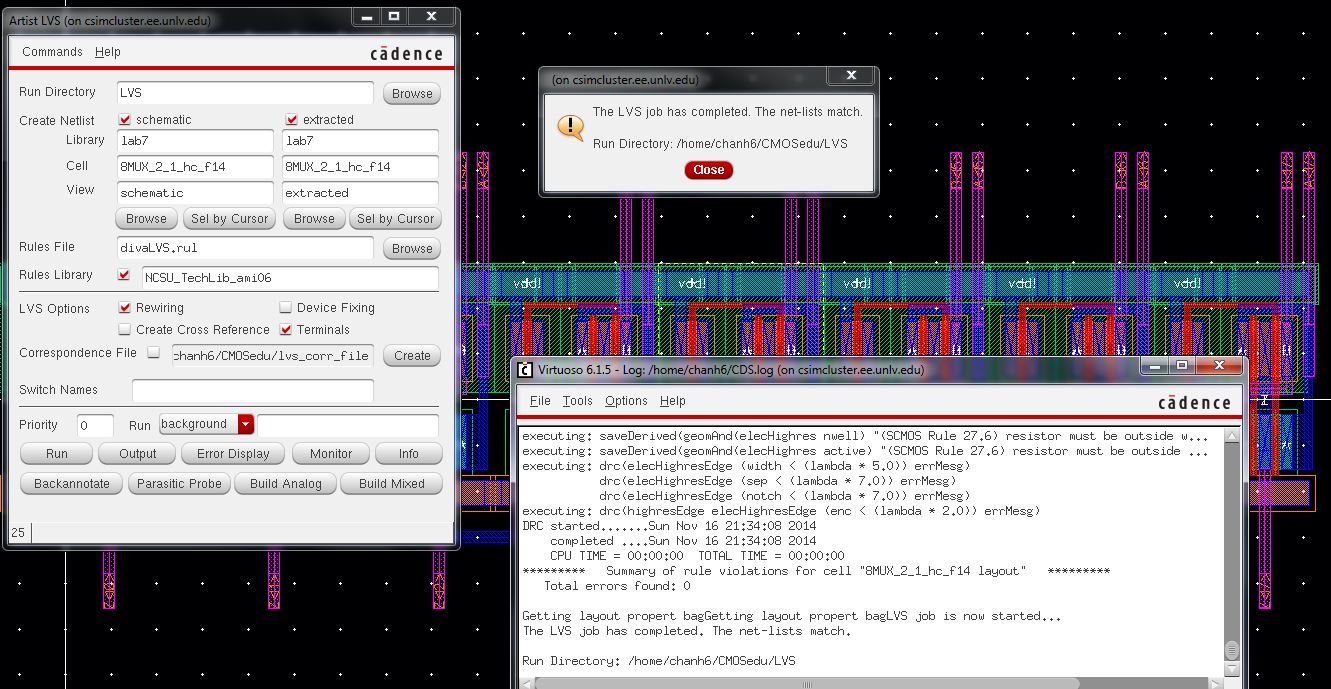Image resolution: width=1331 pixels, height=689 pixels.
Task: Enable the Device Fixing option
Action: 284,308
